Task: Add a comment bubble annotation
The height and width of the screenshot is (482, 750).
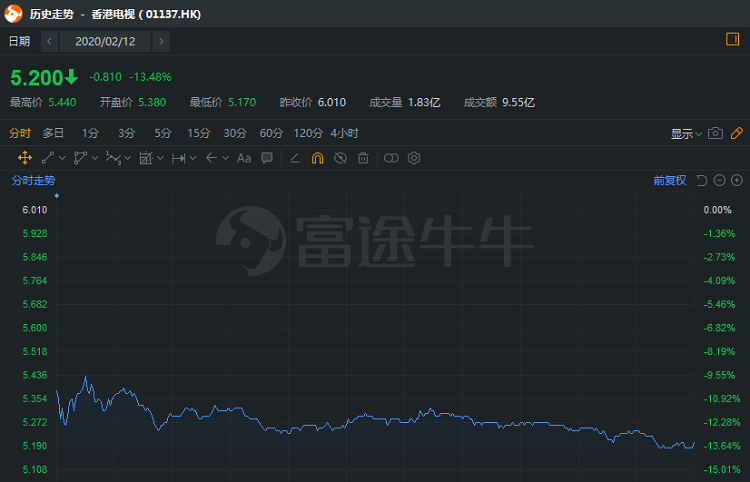Action: [267, 158]
